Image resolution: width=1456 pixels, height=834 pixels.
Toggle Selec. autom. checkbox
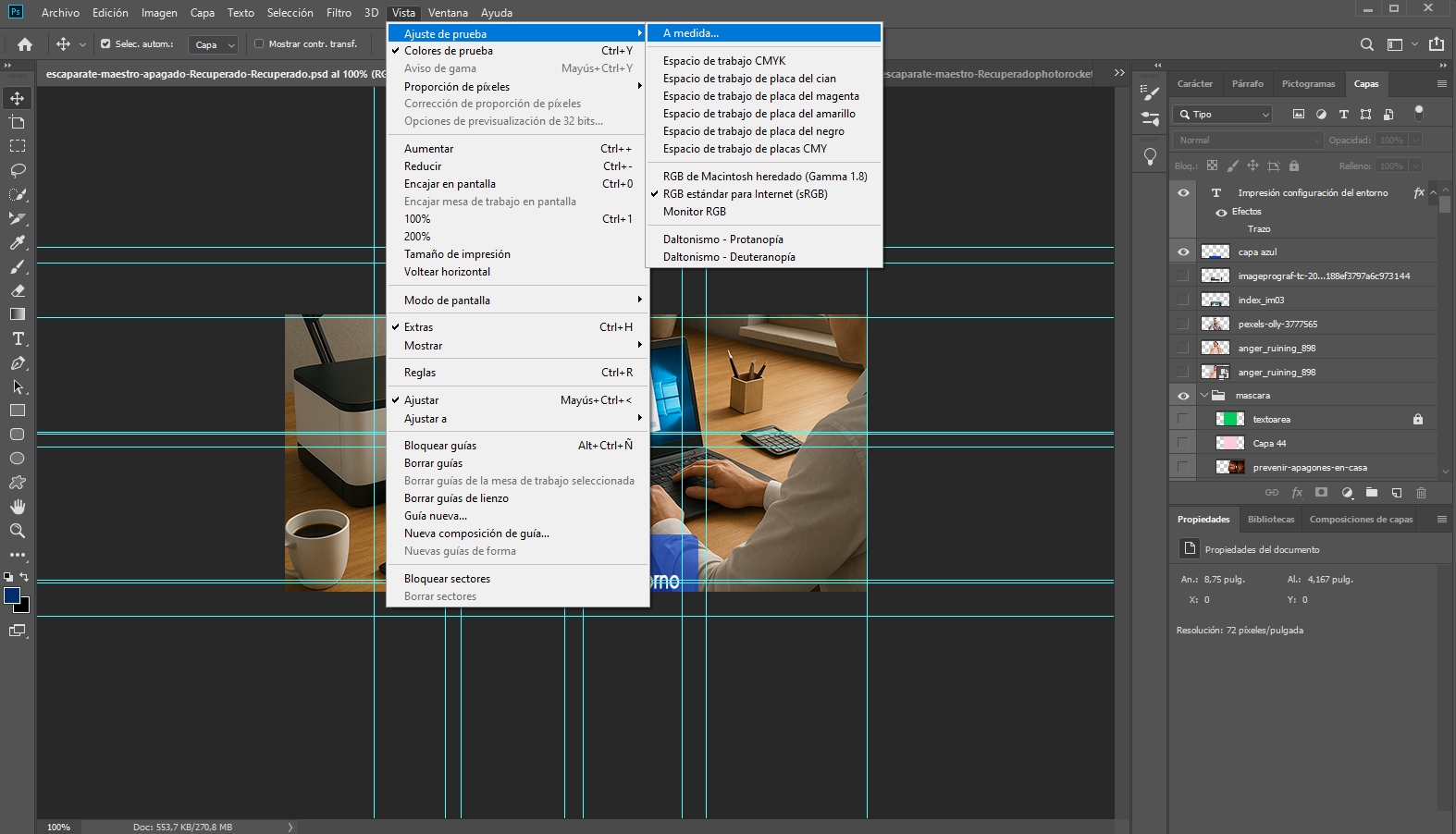pos(105,43)
